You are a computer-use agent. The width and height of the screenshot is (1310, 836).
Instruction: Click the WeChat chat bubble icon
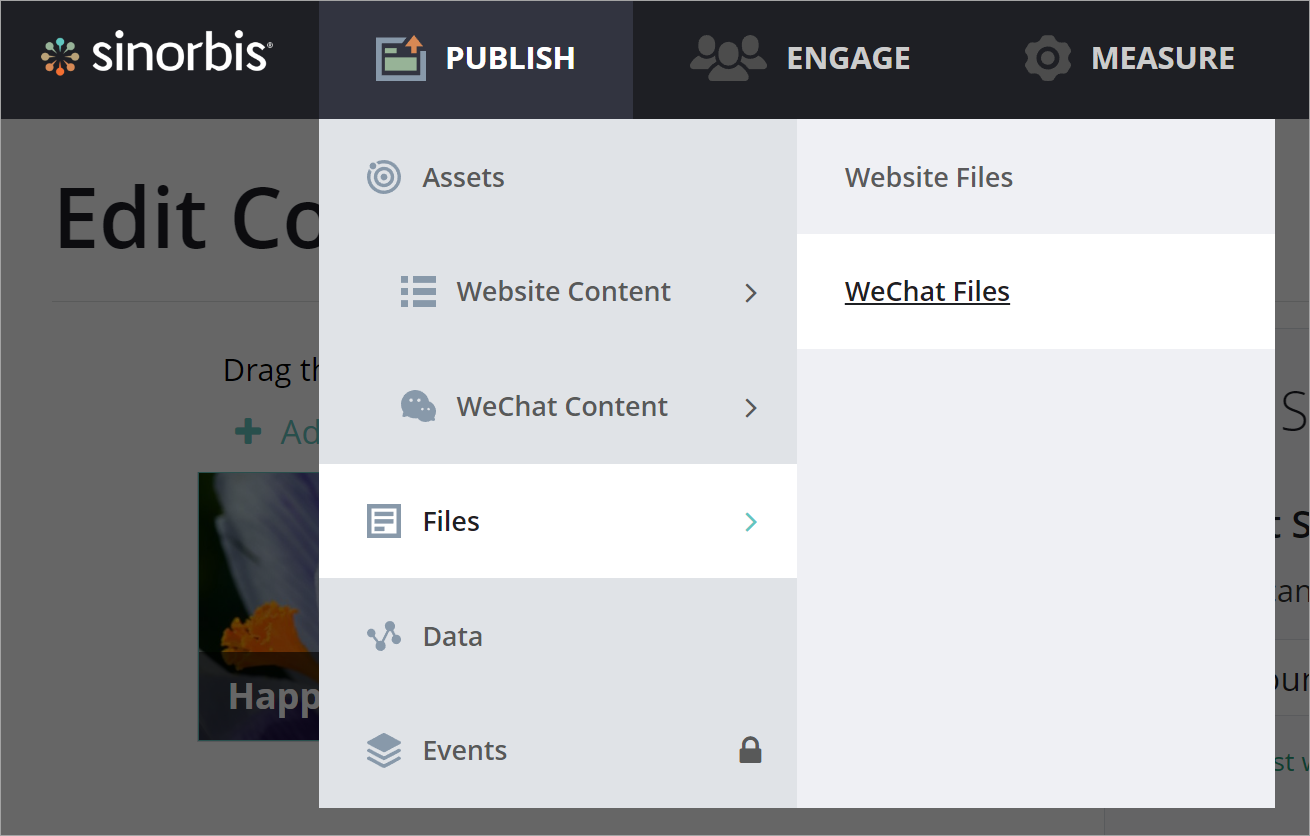coord(418,406)
